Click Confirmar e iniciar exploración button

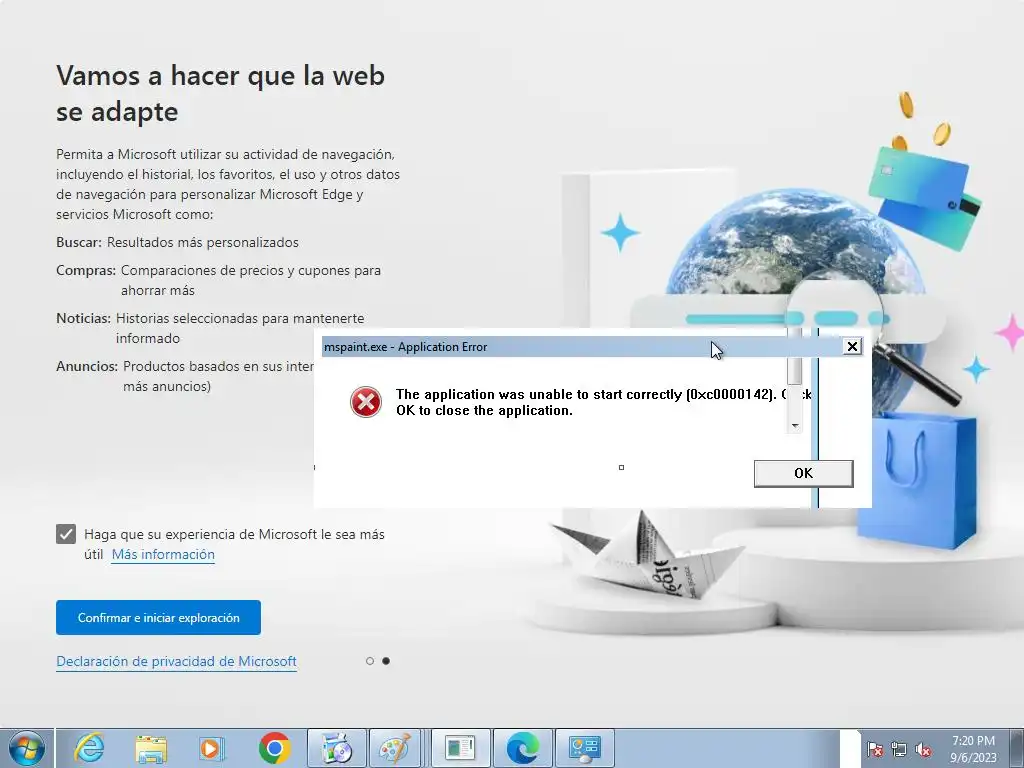[159, 618]
